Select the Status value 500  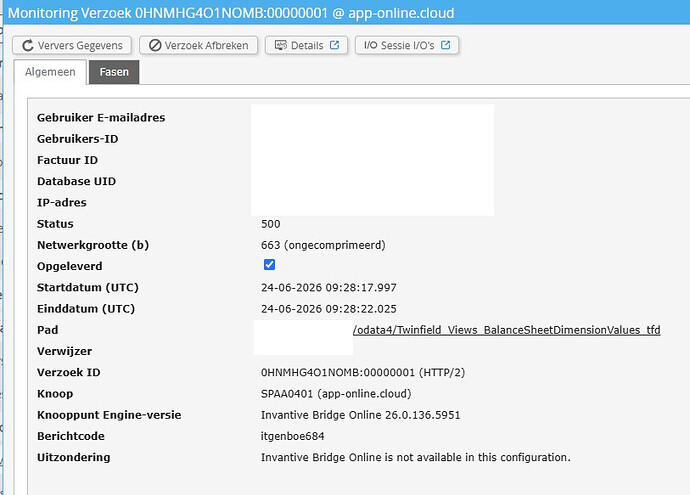(x=270, y=224)
